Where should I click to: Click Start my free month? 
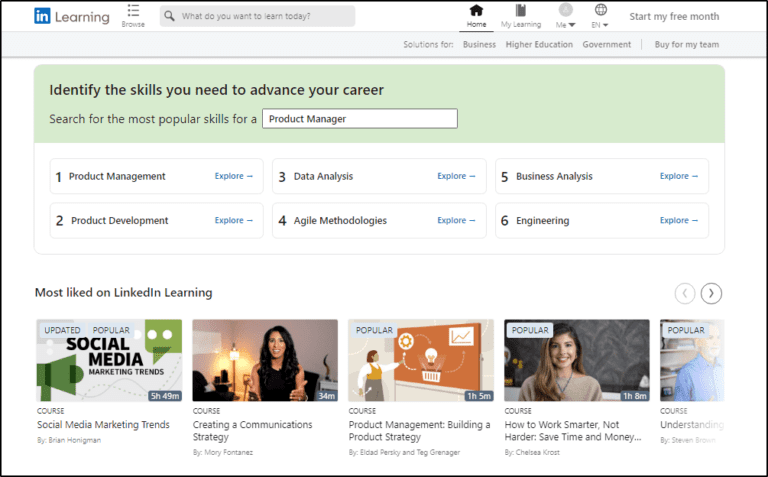(674, 16)
